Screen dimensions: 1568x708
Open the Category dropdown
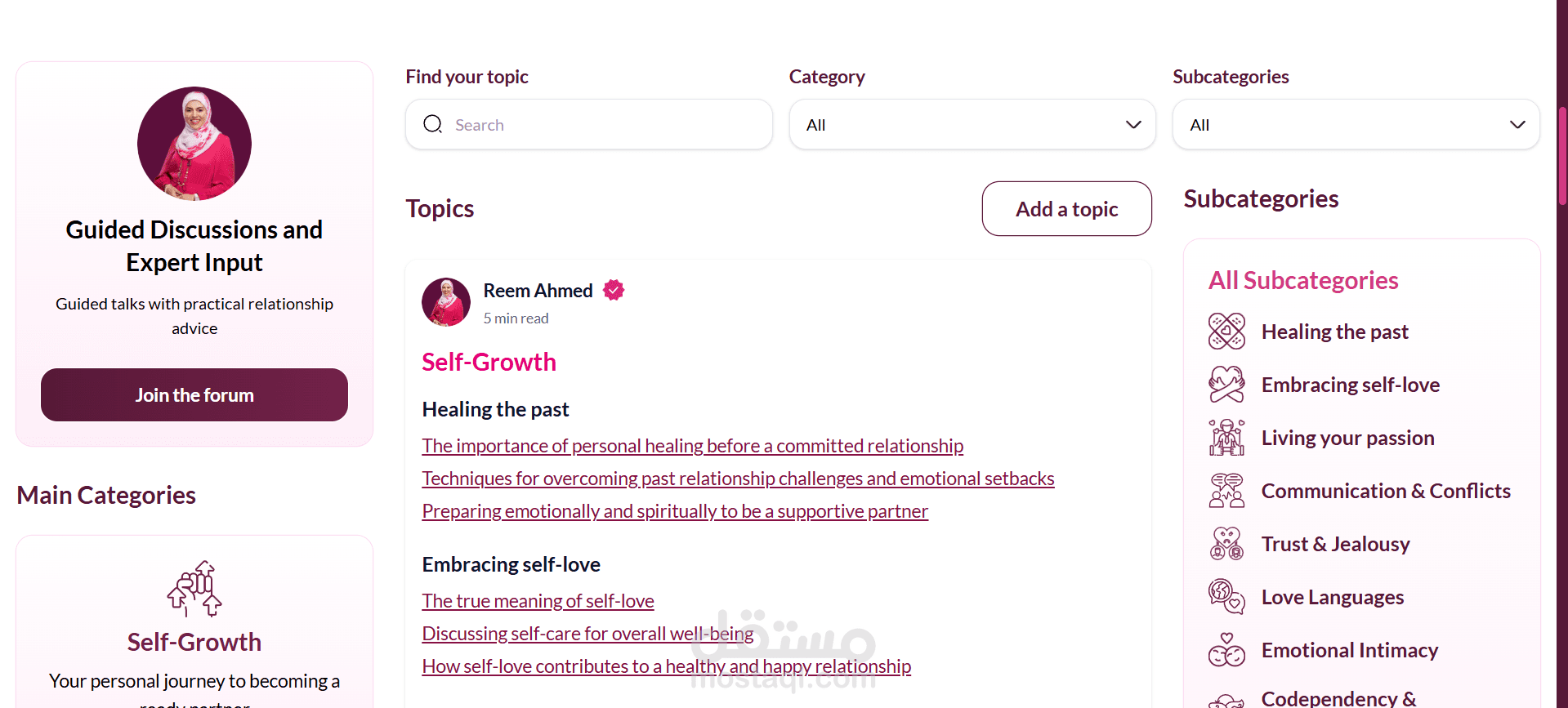972,124
